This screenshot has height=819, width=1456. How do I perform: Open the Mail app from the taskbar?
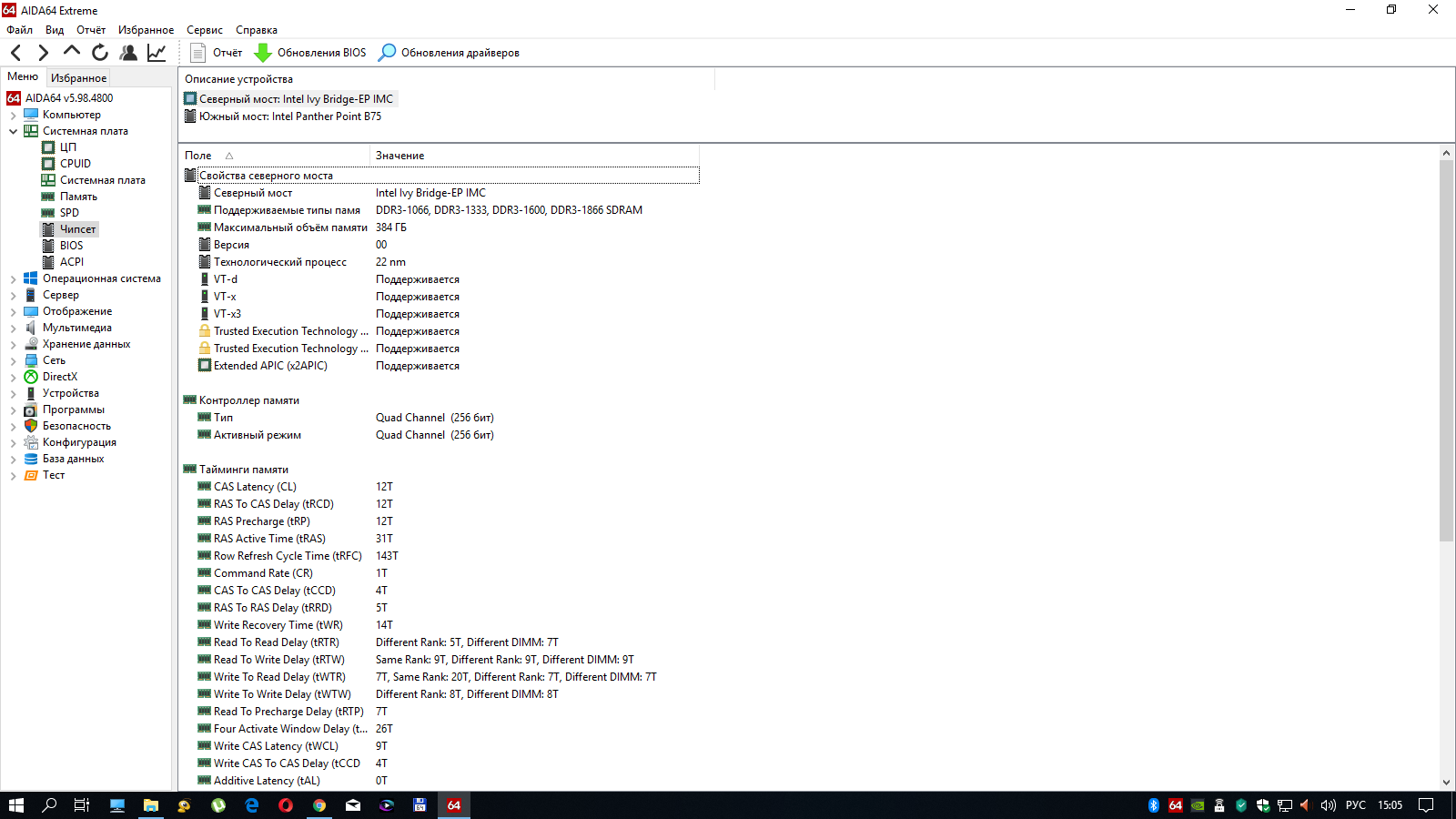[x=353, y=805]
